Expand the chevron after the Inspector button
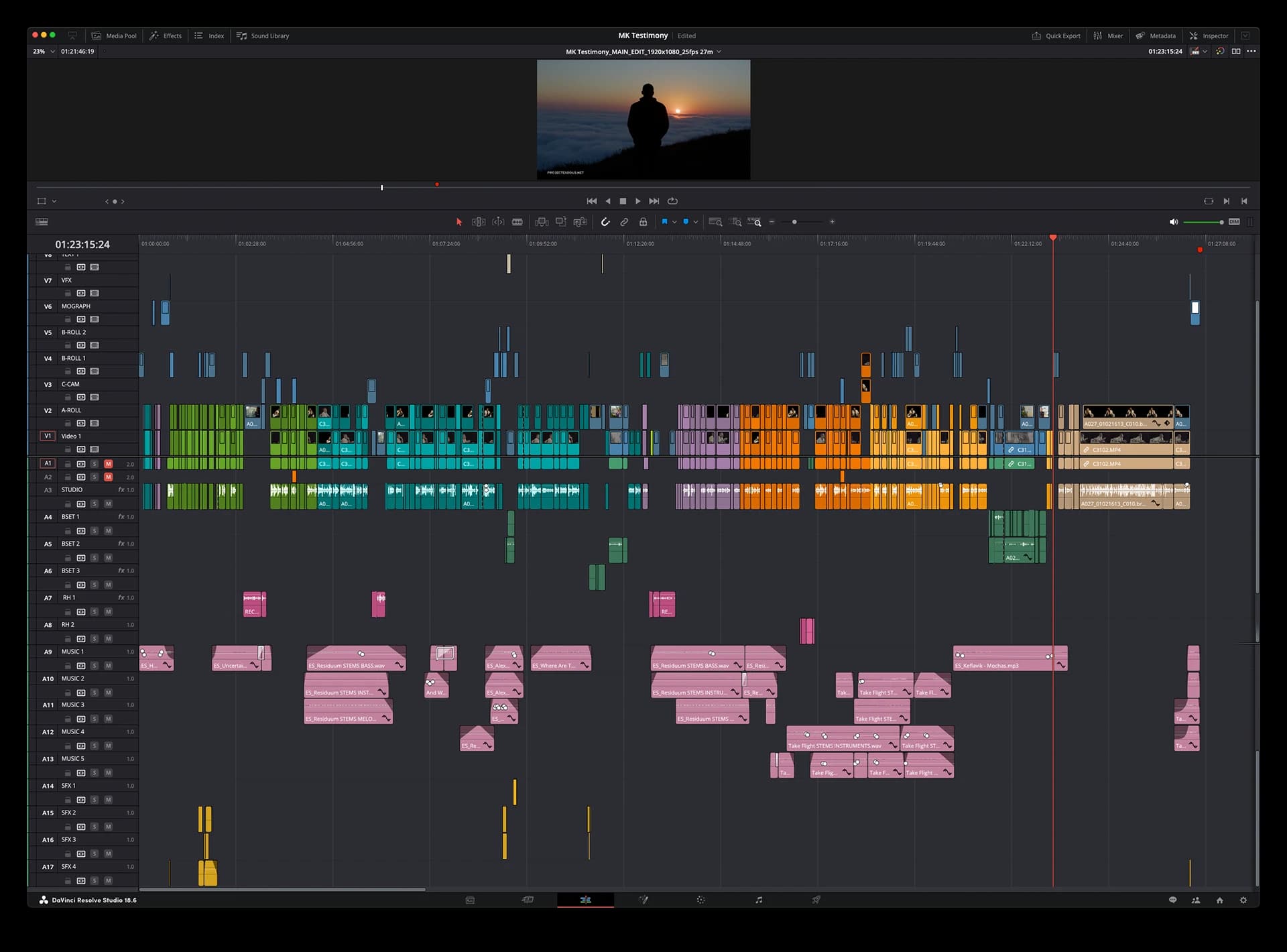Screen dimensions: 1287x952 pos(1245,36)
